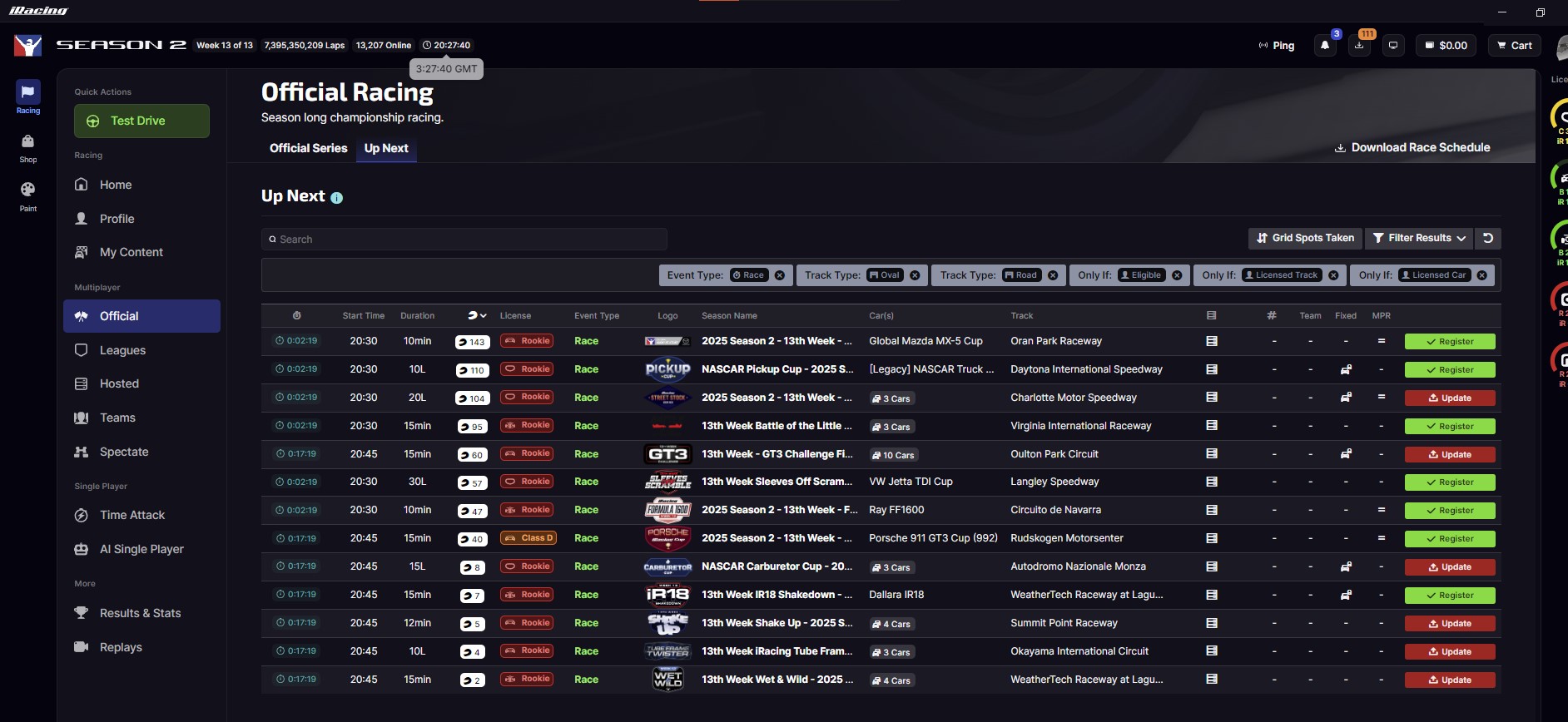Open My Content in the sidebar

point(131,252)
